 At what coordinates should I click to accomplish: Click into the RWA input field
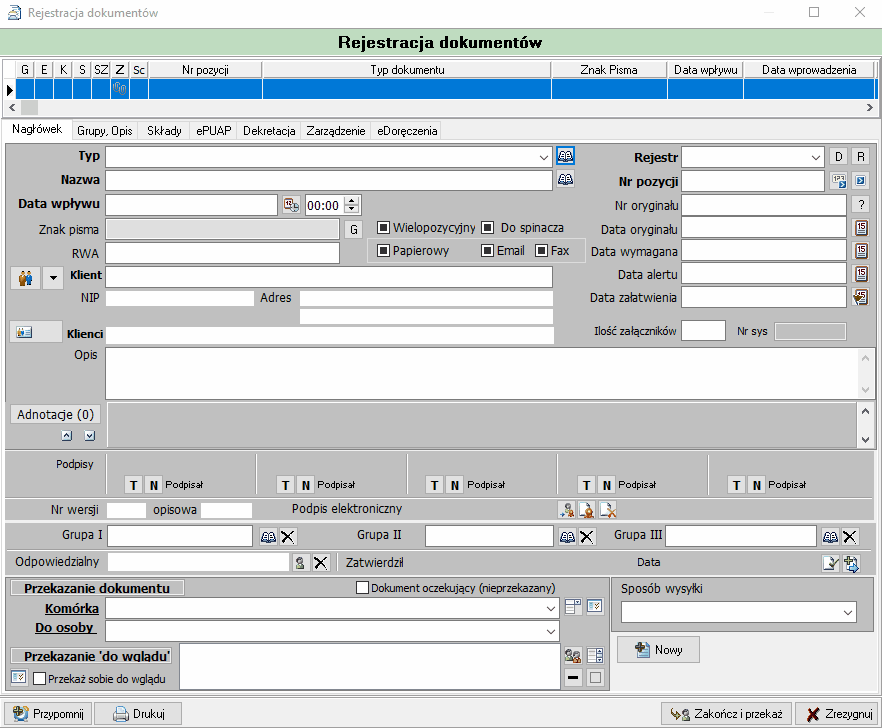tap(223, 253)
